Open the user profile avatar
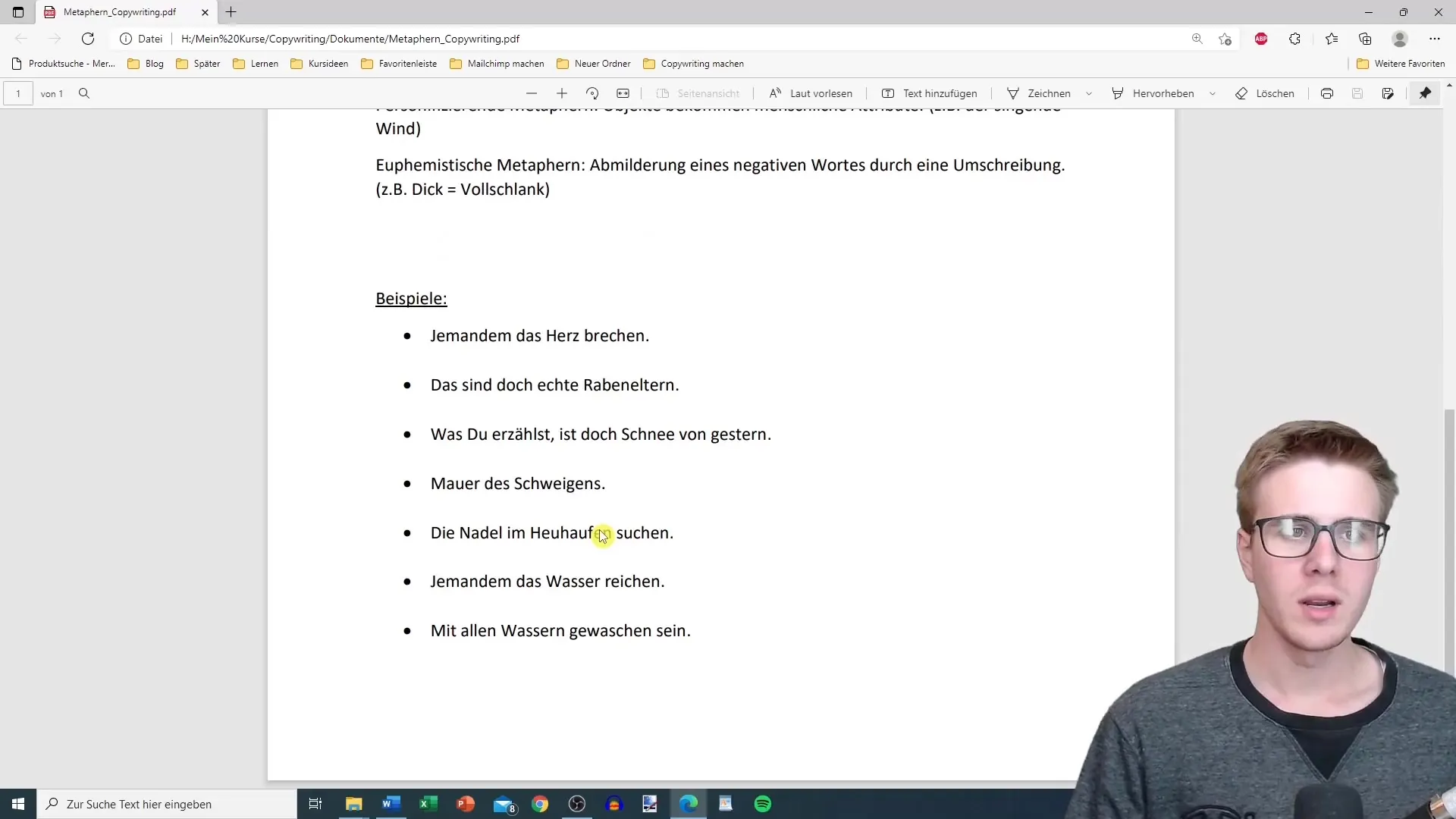The image size is (1456, 819). [1400, 39]
